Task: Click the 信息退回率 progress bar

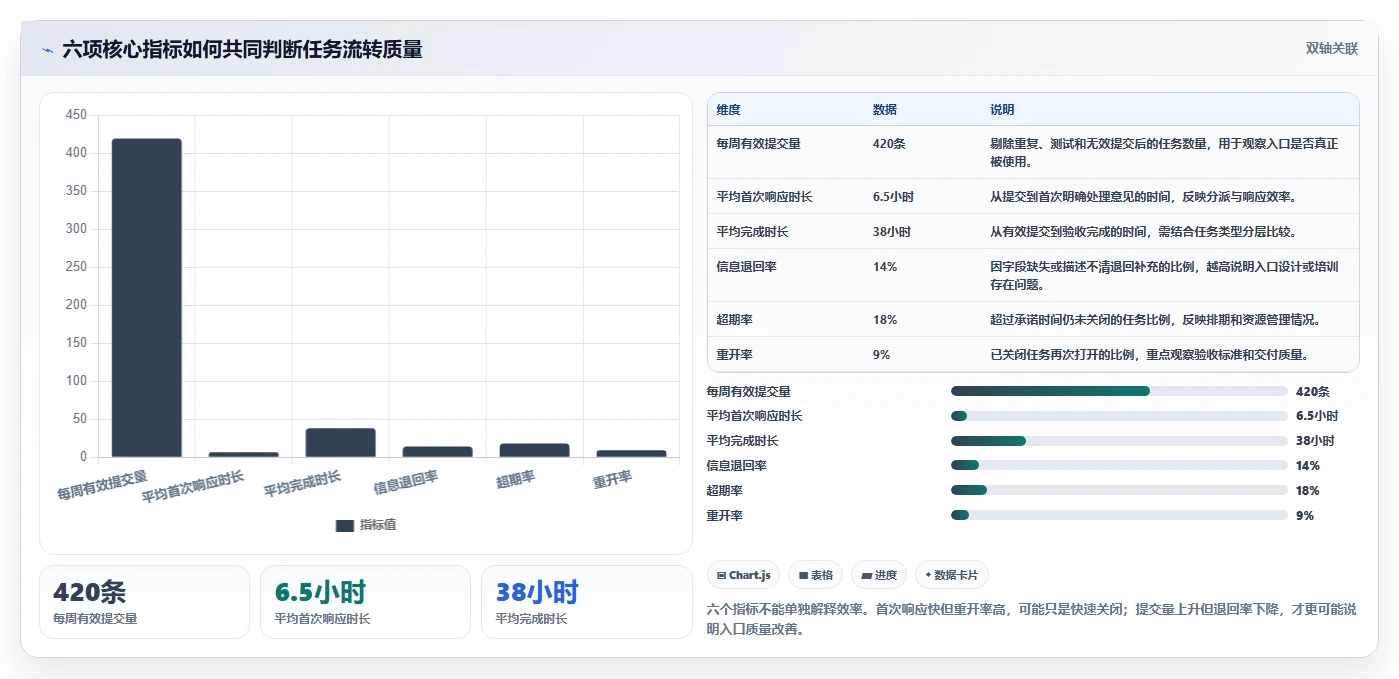Action: point(1119,466)
